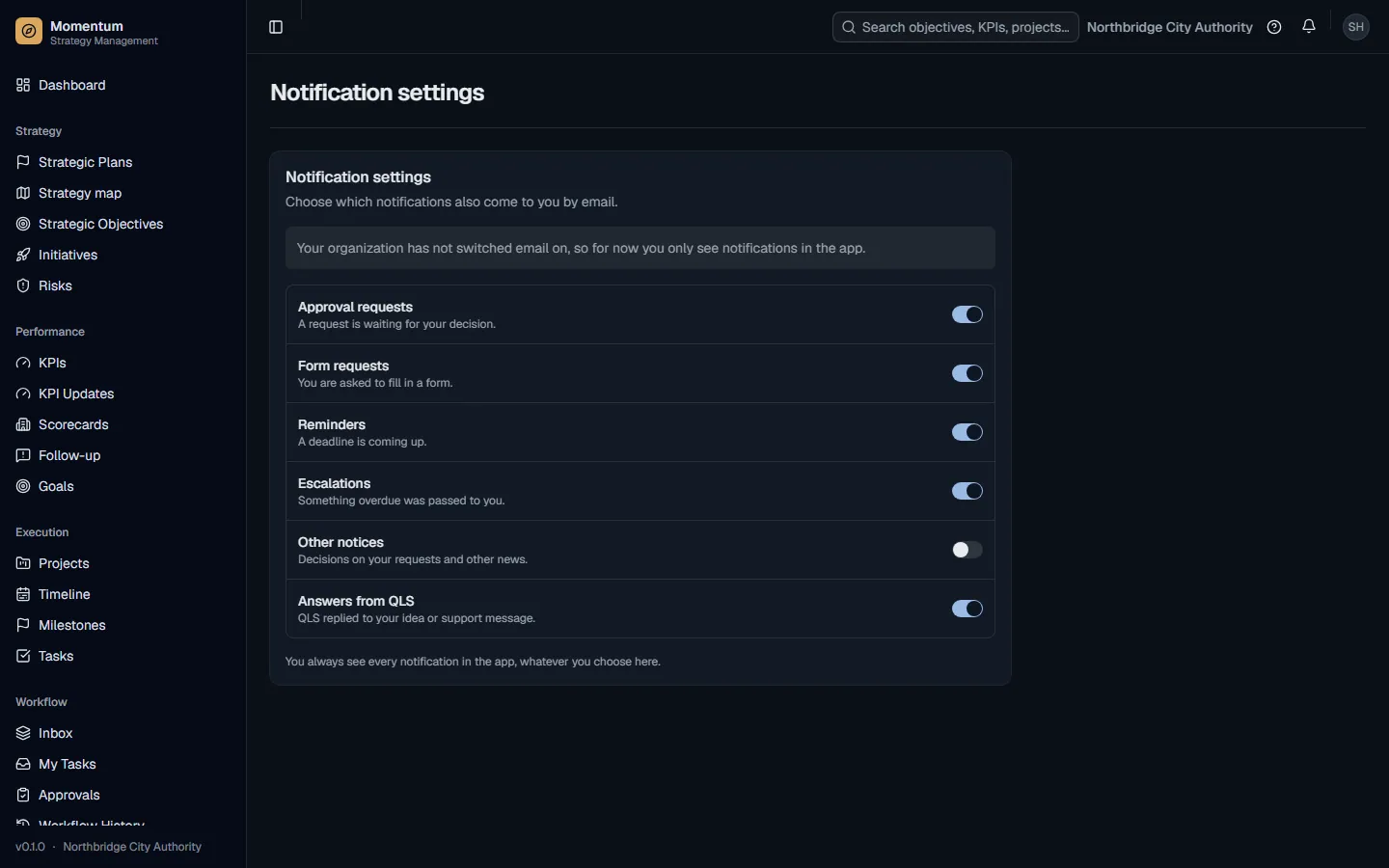Turn off Answers from QLS toggle
This screenshot has height=868, width=1389.
coord(967,609)
